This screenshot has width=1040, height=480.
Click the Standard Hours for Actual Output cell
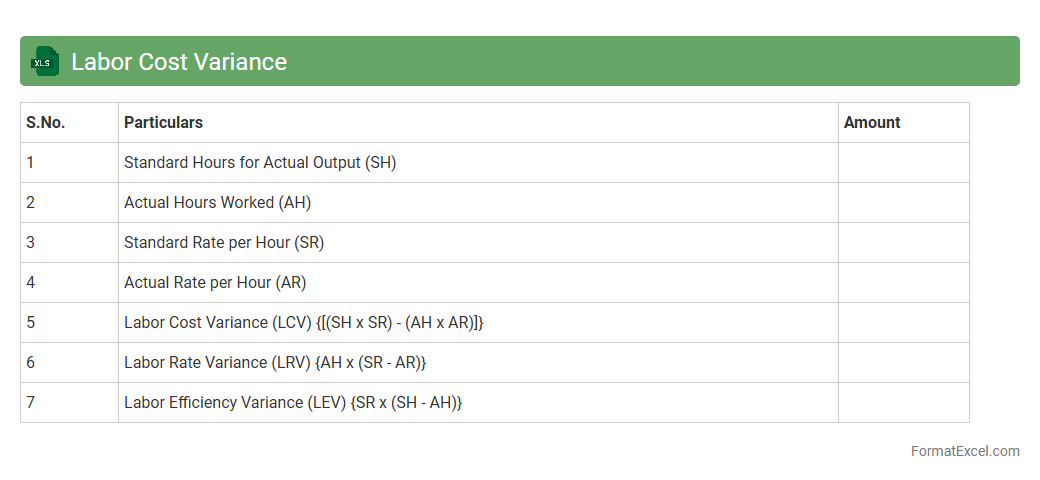[x=260, y=162]
